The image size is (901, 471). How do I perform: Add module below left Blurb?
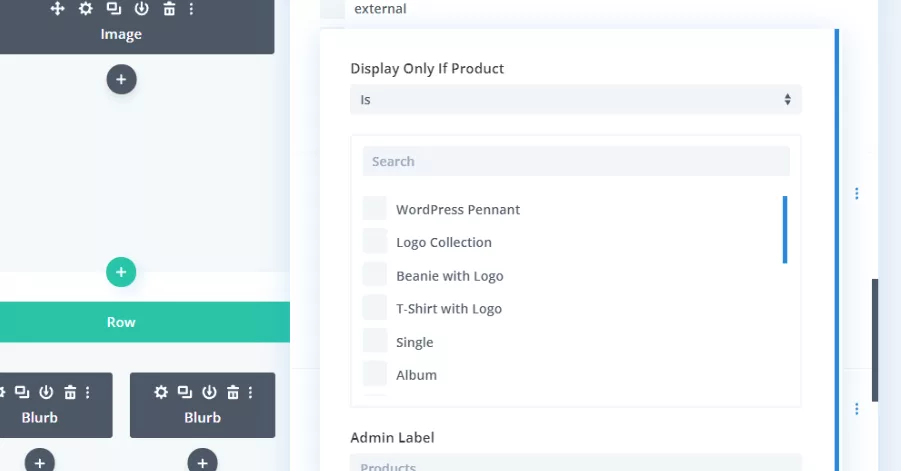coord(40,461)
